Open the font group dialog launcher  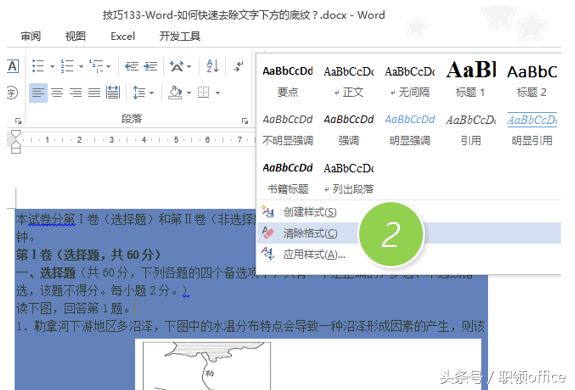click(18, 121)
